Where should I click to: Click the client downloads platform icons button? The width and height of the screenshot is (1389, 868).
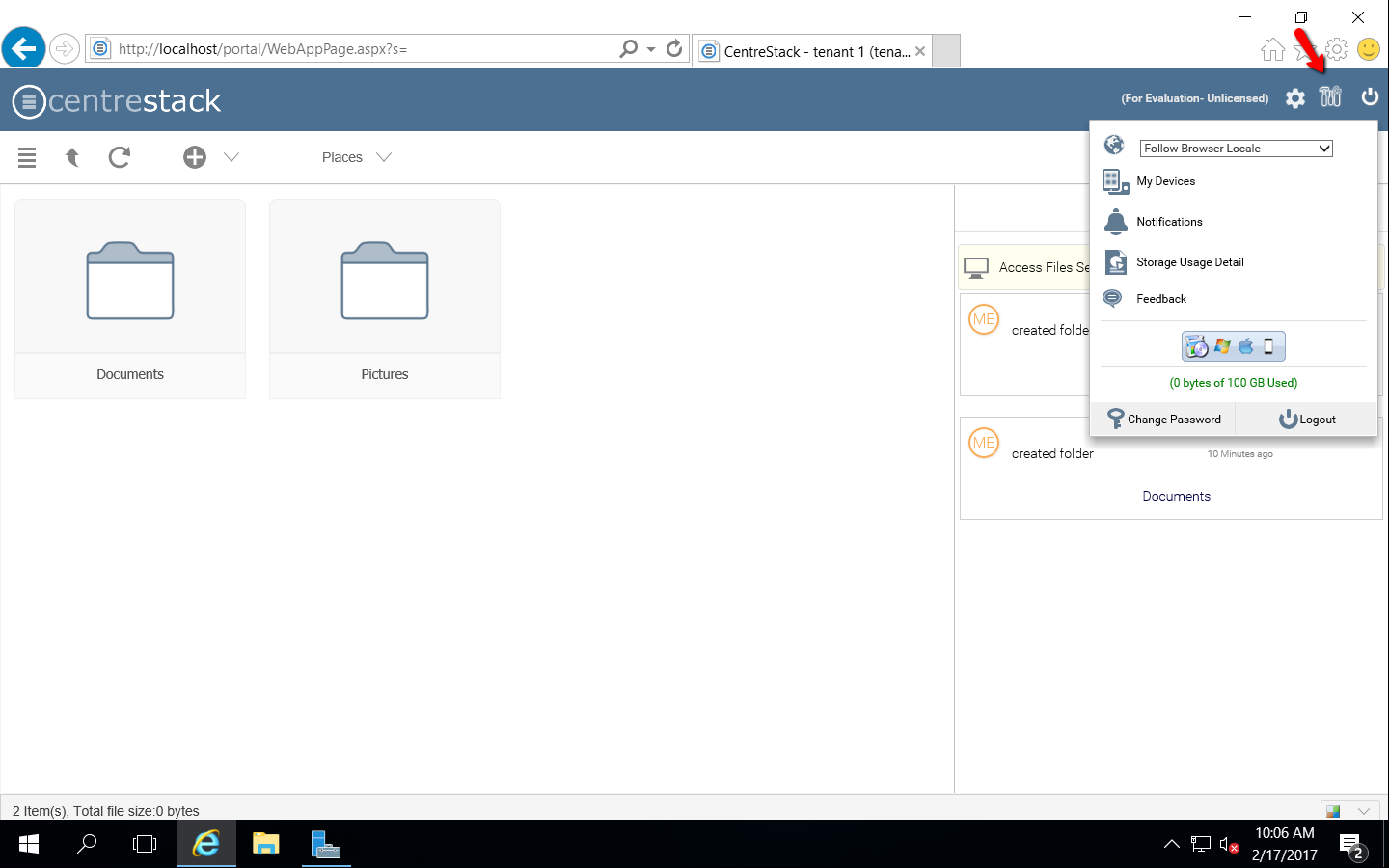pos(1234,346)
